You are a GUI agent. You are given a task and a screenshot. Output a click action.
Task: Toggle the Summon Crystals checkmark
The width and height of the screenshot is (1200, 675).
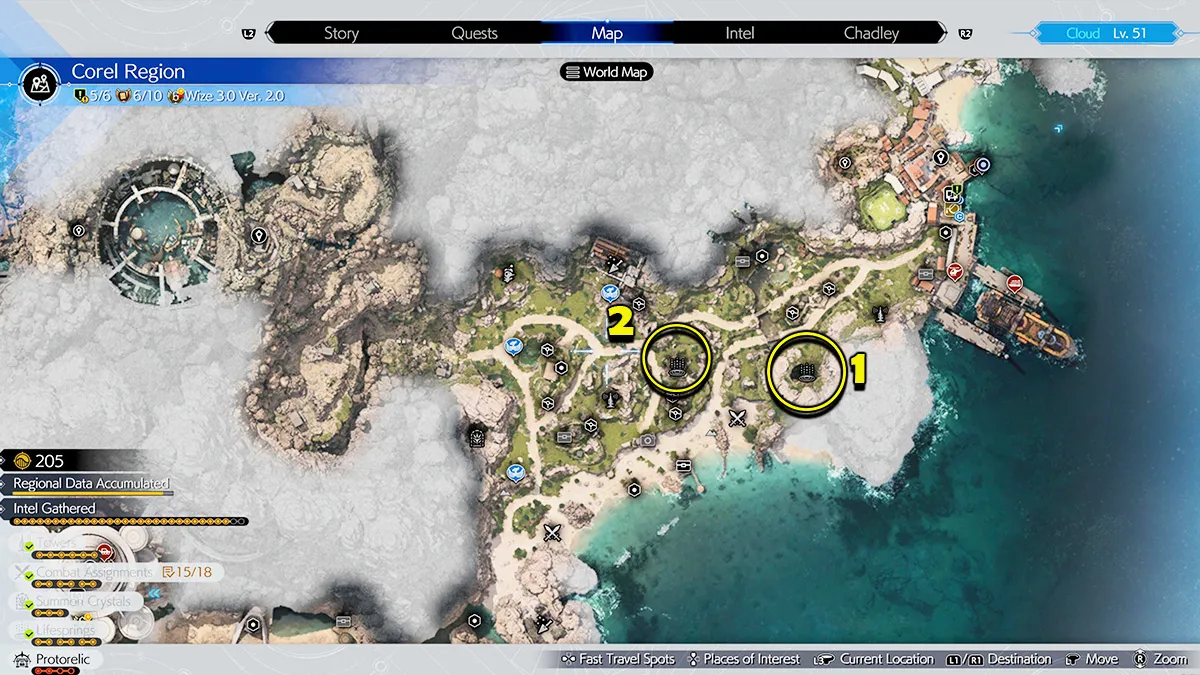(x=29, y=603)
